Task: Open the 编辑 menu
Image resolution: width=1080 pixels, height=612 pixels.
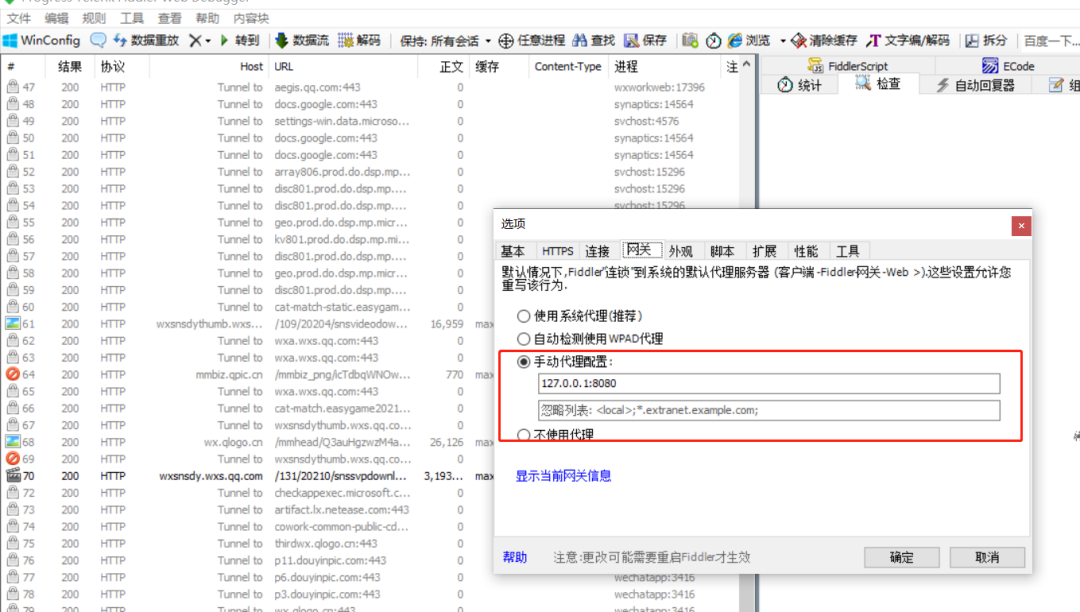Action: [56, 18]
